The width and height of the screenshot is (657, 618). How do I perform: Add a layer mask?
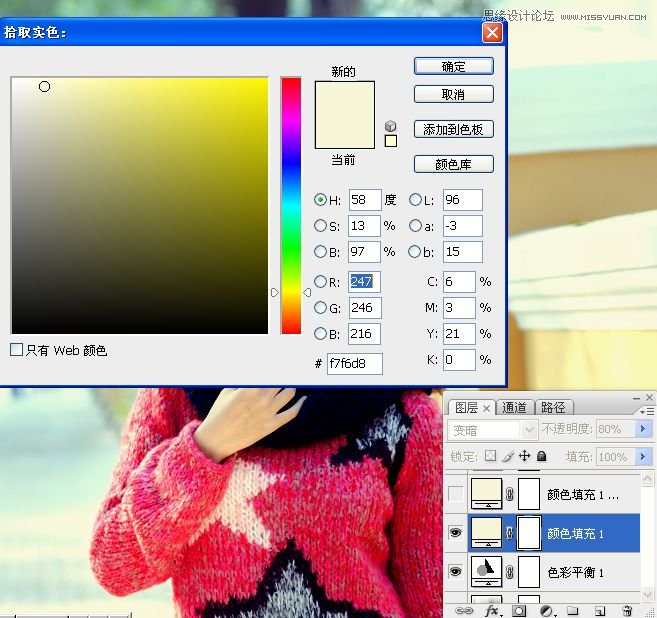(x=519, y=610)
